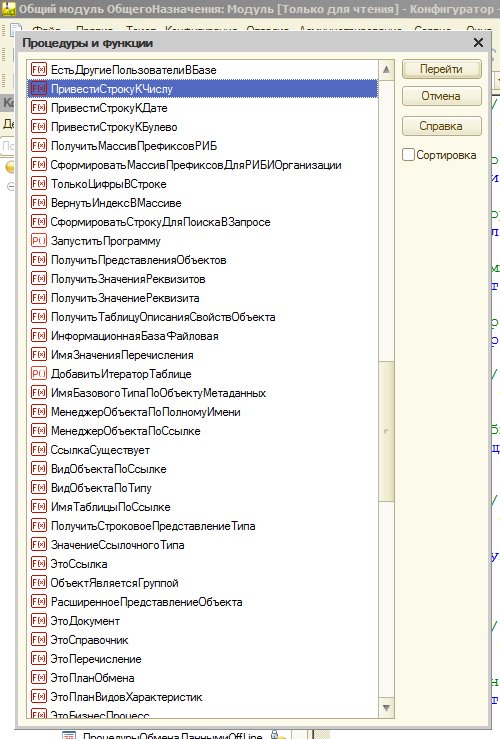Click function icon beside ЭтоДокумент
This screenshot has height=739, width=500.
tap(39, 621)
